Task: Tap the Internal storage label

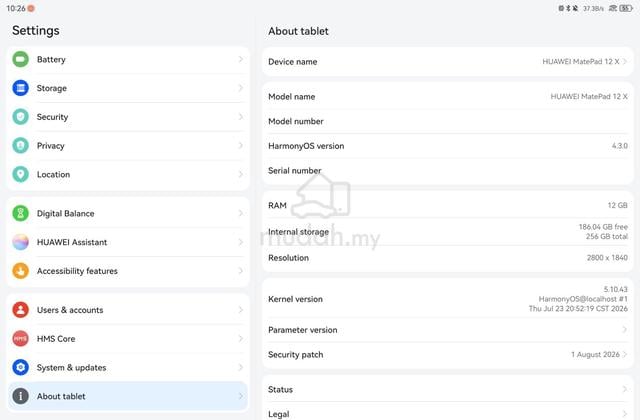Action: pyautogui.click(x=298, y=231)
